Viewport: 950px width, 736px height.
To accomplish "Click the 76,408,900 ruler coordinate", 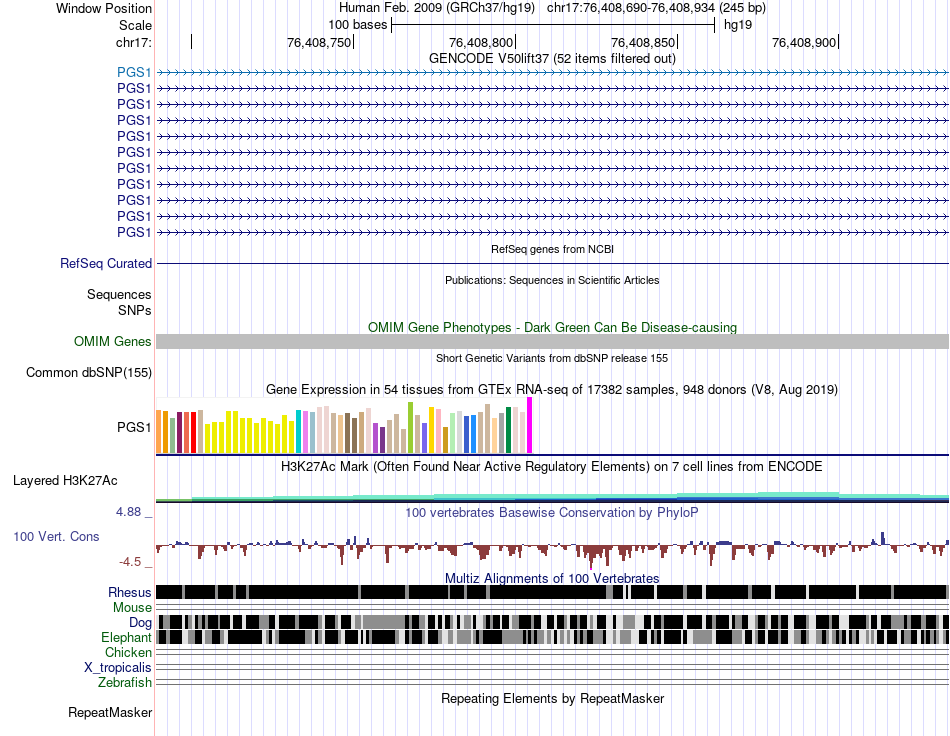I will click(804, 42).
